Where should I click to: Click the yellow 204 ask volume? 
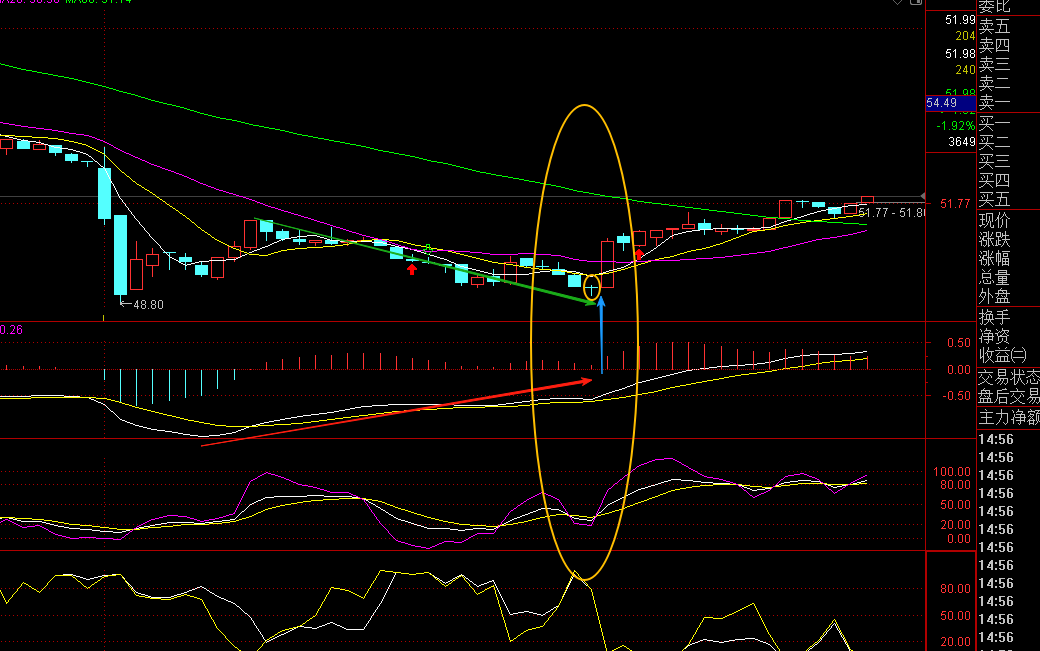click(965, 36)
